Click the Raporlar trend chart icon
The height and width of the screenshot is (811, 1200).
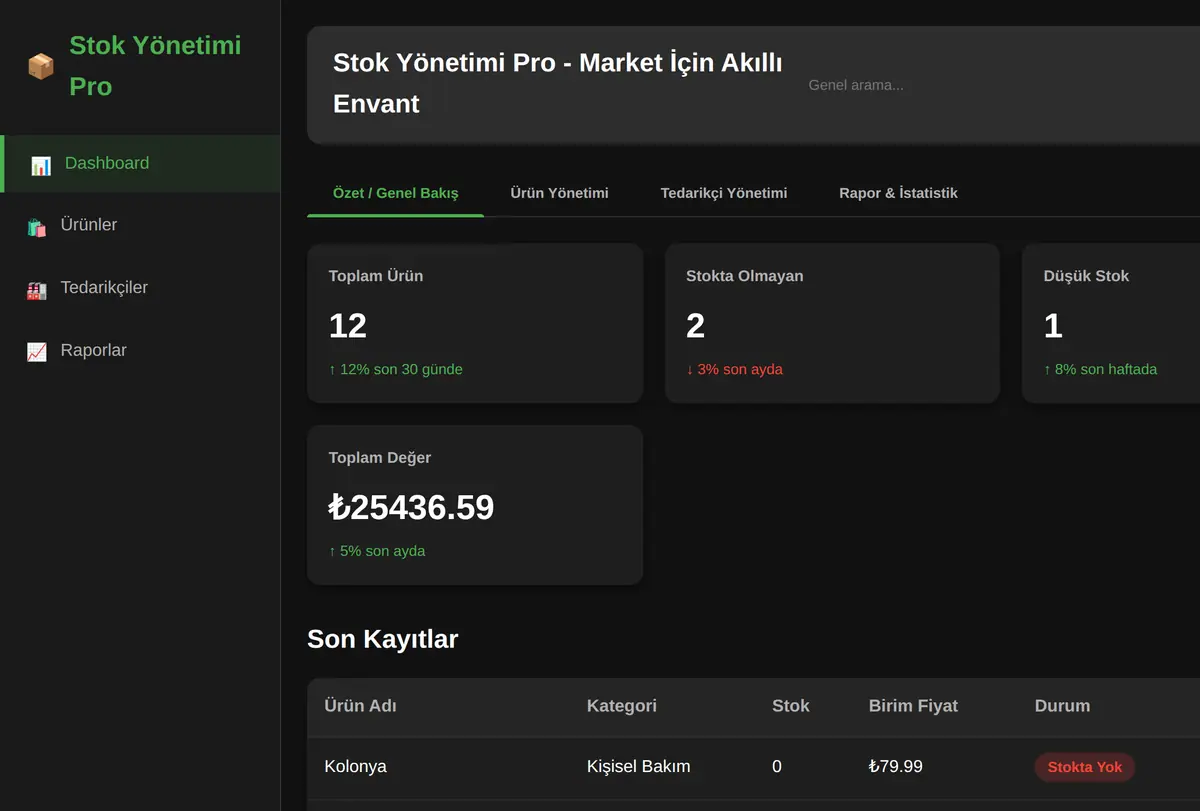pyautogui.click(x=37, y=352)
